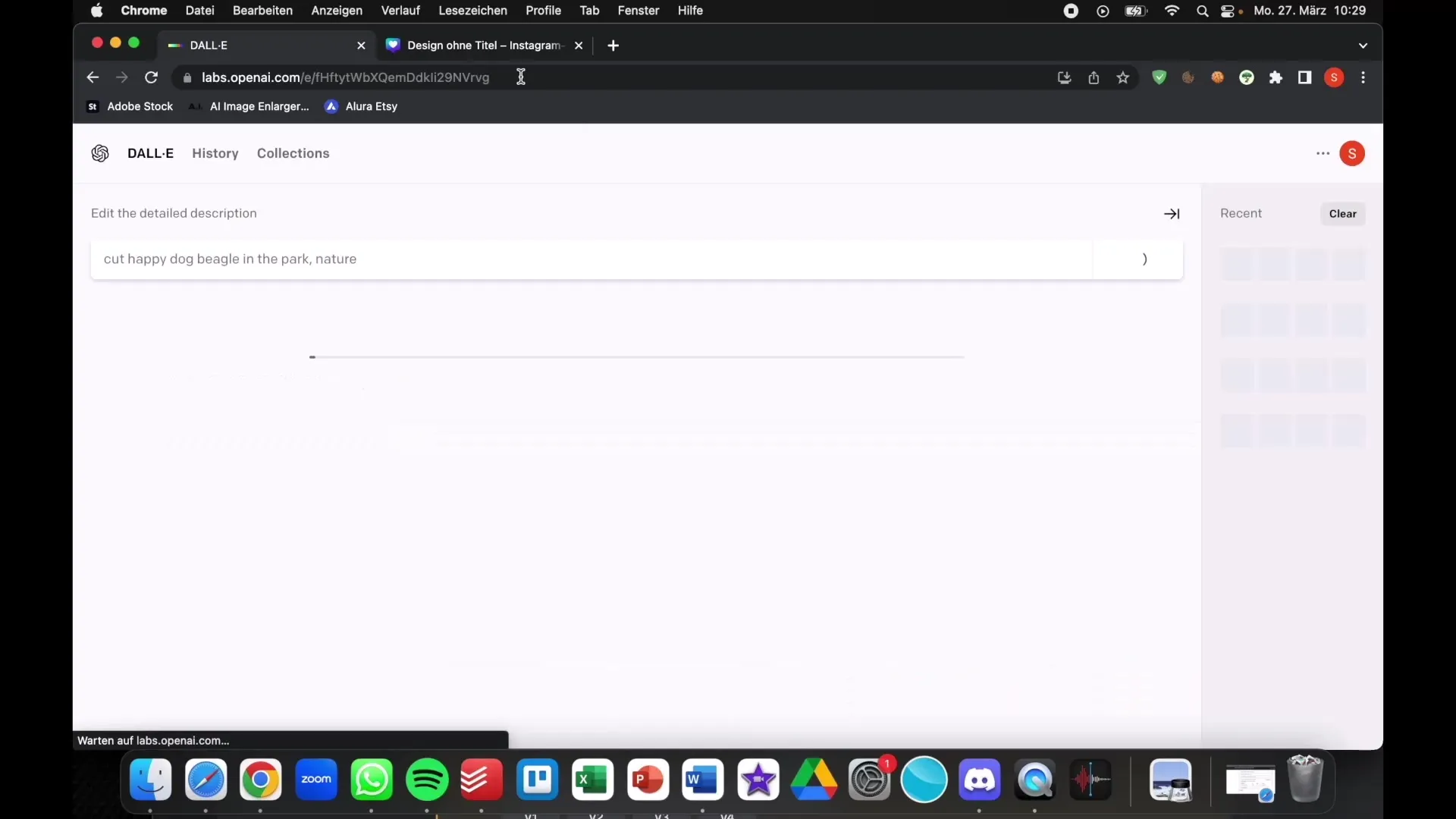Image resolution: width=1456 pixels, height=819 pixels.
Task: Open the green shield extension
Action: tap(1159, 77)
